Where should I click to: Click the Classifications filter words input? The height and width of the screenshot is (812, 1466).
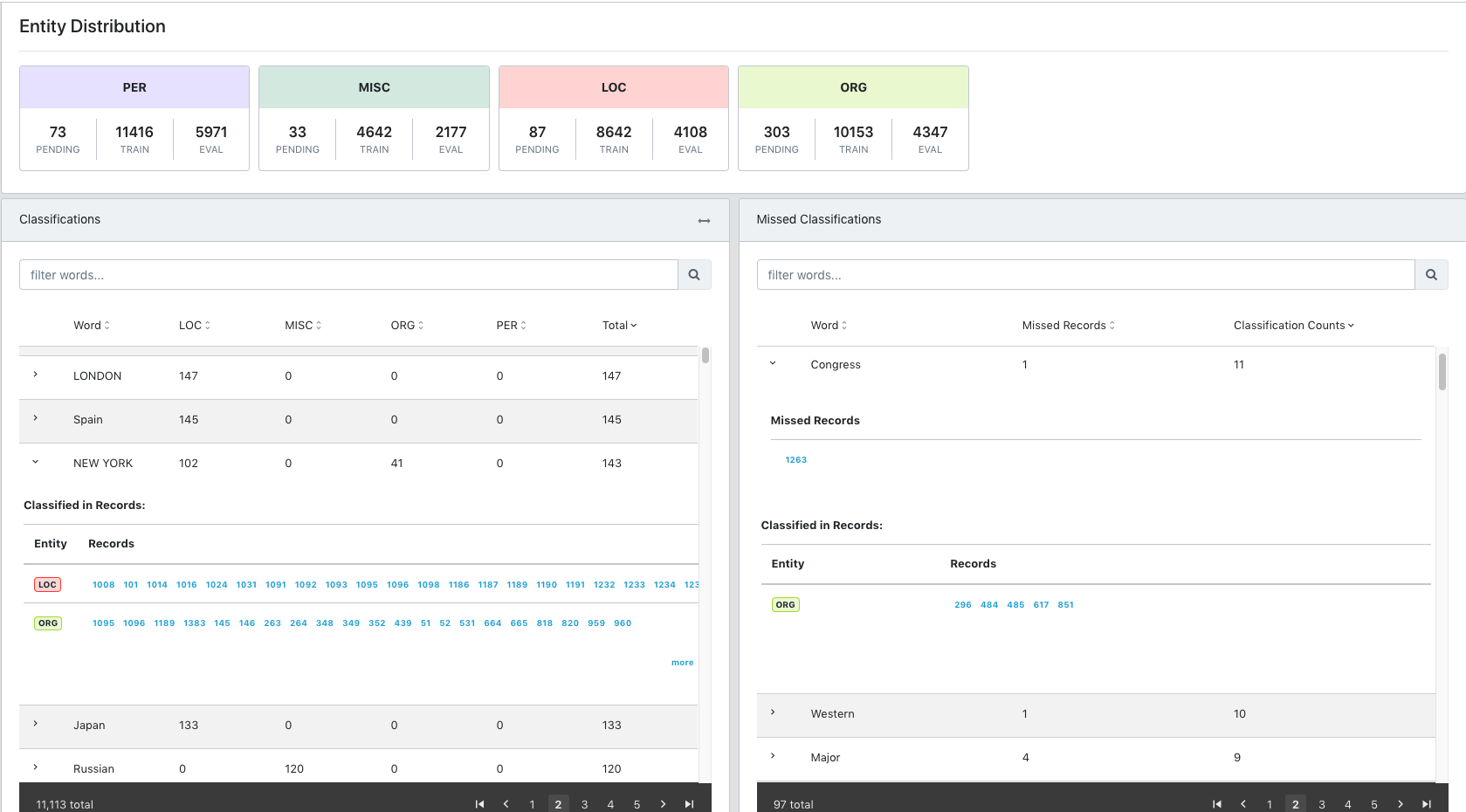[348, 275]
